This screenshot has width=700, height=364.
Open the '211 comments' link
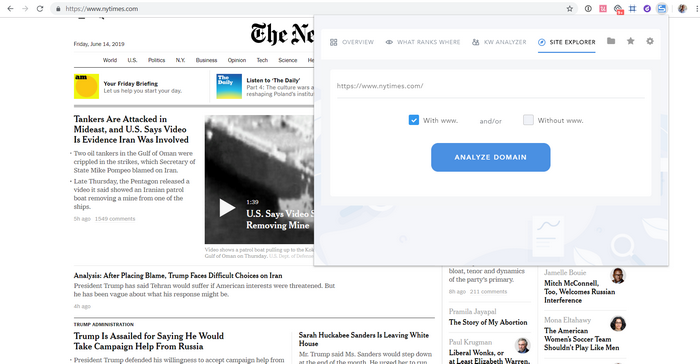point(488,292)
